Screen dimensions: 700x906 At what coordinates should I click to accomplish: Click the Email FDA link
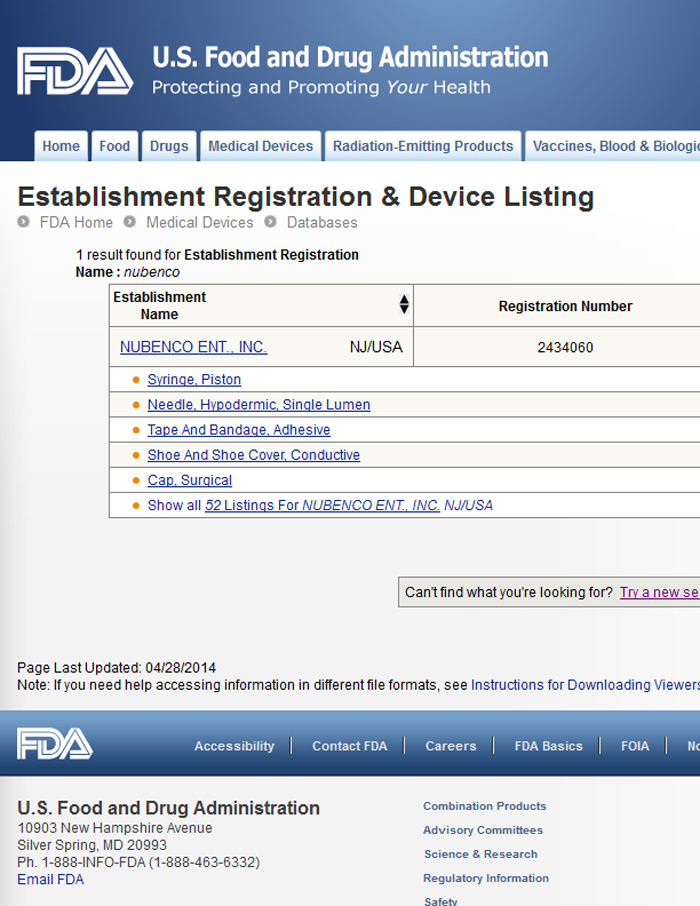click(x=50, y=879)
